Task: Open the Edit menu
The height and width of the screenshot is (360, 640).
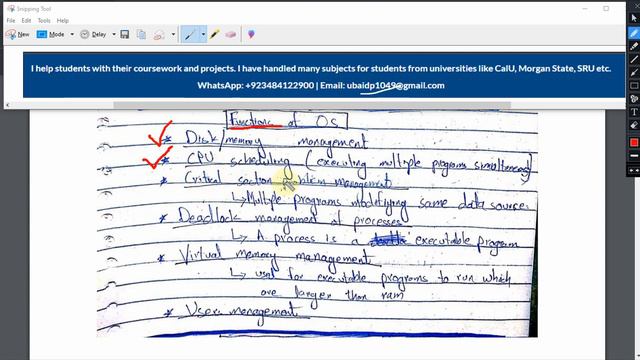Action: click(27, 20)
